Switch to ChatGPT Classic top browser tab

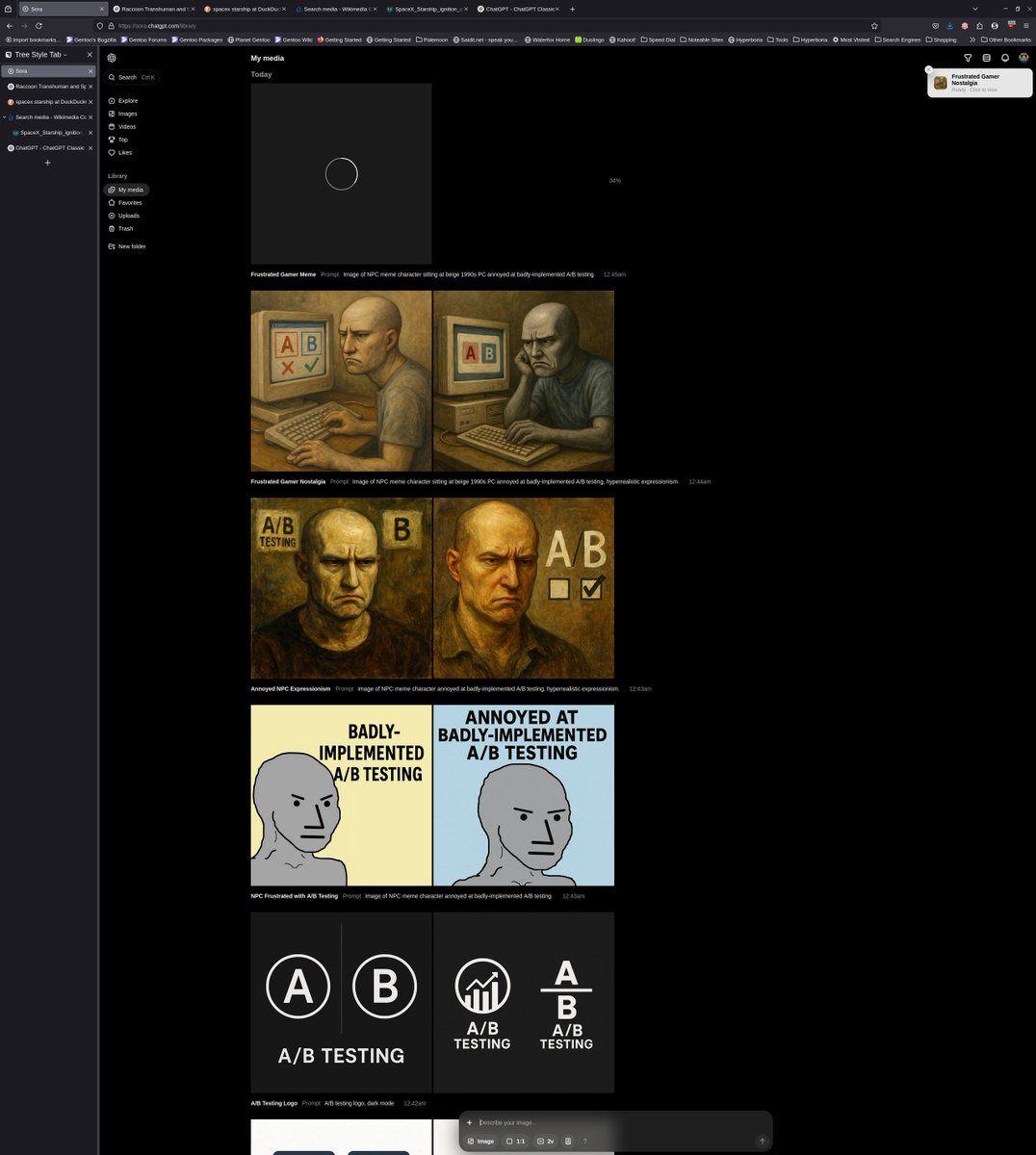click(518, 9)
